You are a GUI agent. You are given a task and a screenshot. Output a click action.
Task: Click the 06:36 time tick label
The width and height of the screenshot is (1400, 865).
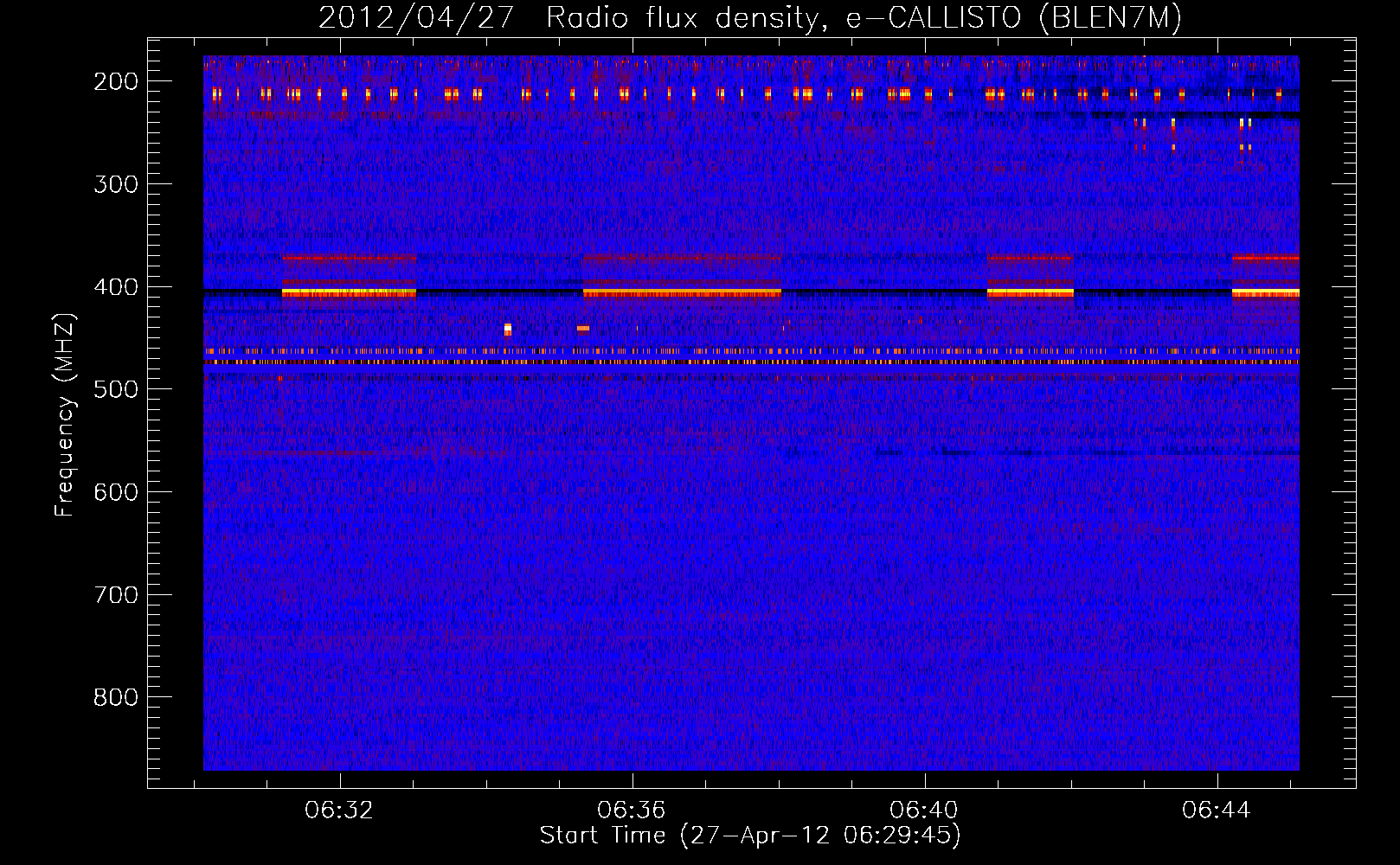click(x=633, y=810)
